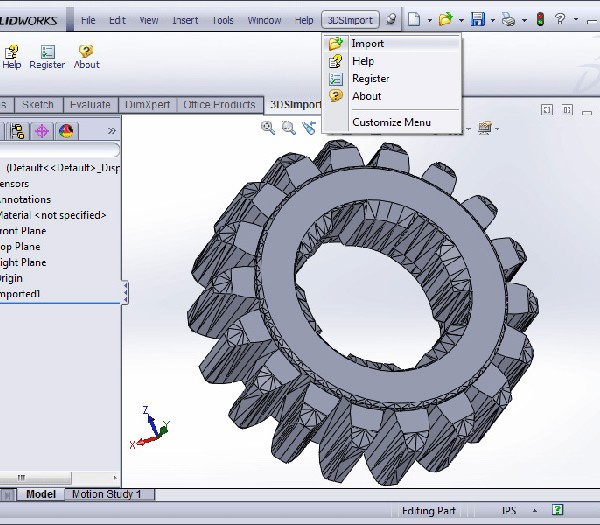Open the DimXpertManager crosshair tab icon
Viewport: 600px width, 525px height.
pyautogui.click(x=42, y=131)
